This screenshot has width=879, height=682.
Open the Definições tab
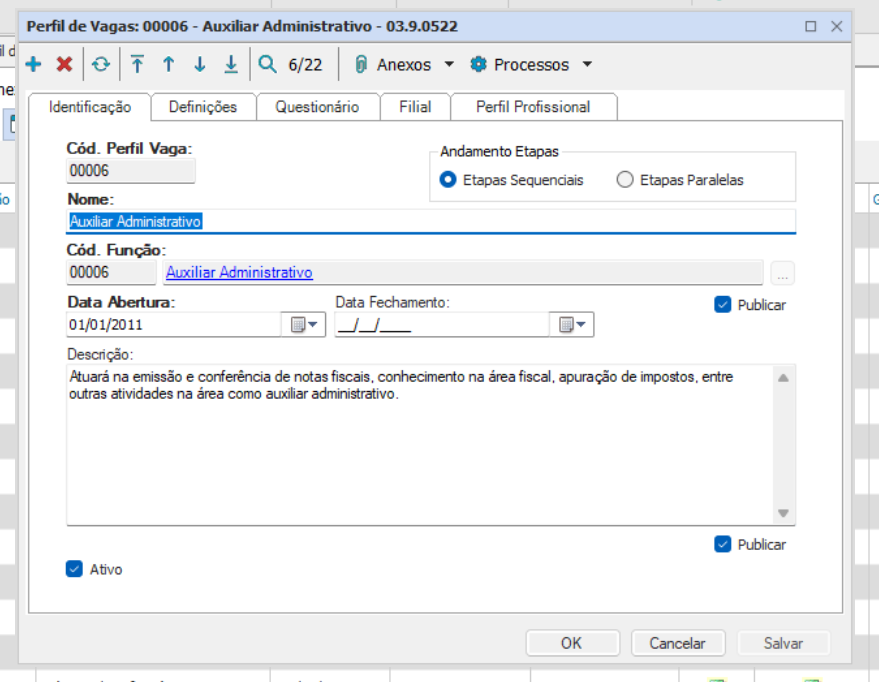[x=203, y=107]
